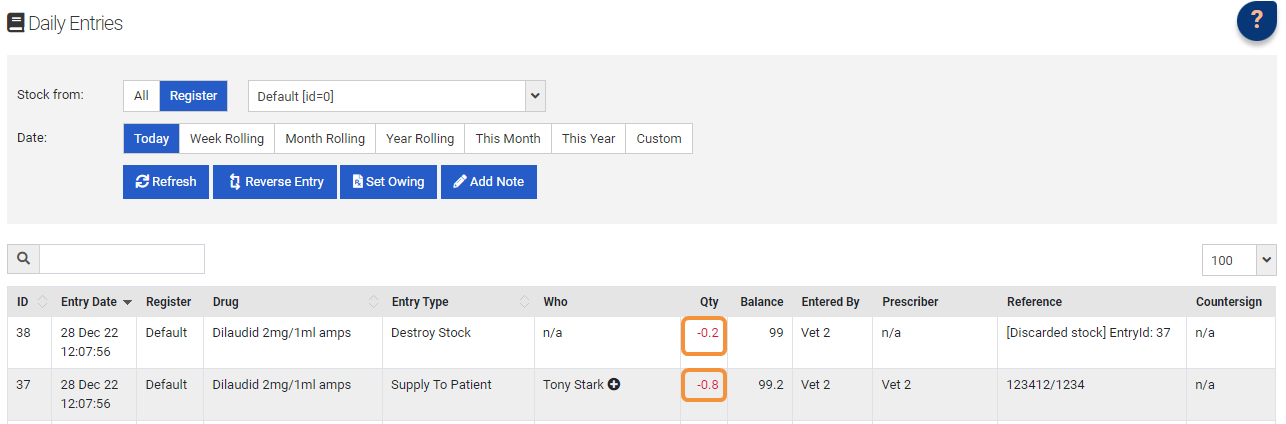Viewport: 1286px width, 424px height.
Task: Select the Register stock toggle
Action: 193,96
